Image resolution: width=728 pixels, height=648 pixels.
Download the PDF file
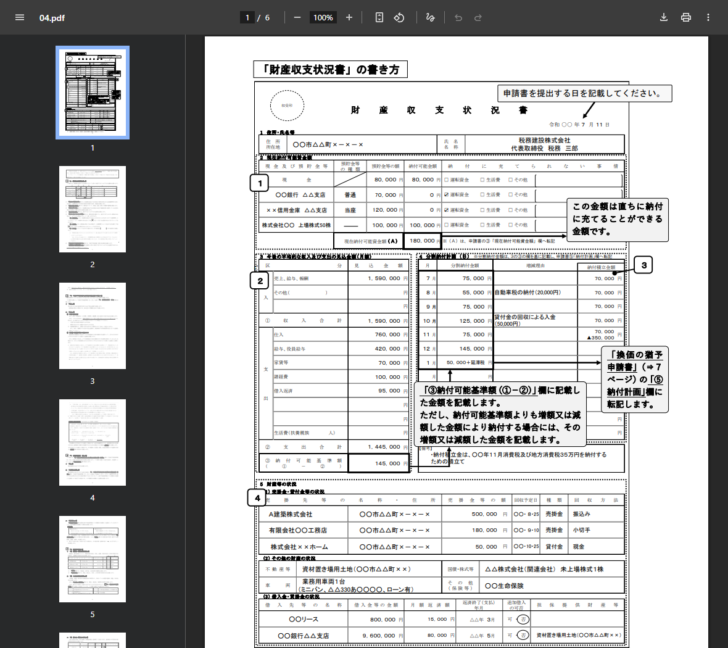tap(663, 18)
